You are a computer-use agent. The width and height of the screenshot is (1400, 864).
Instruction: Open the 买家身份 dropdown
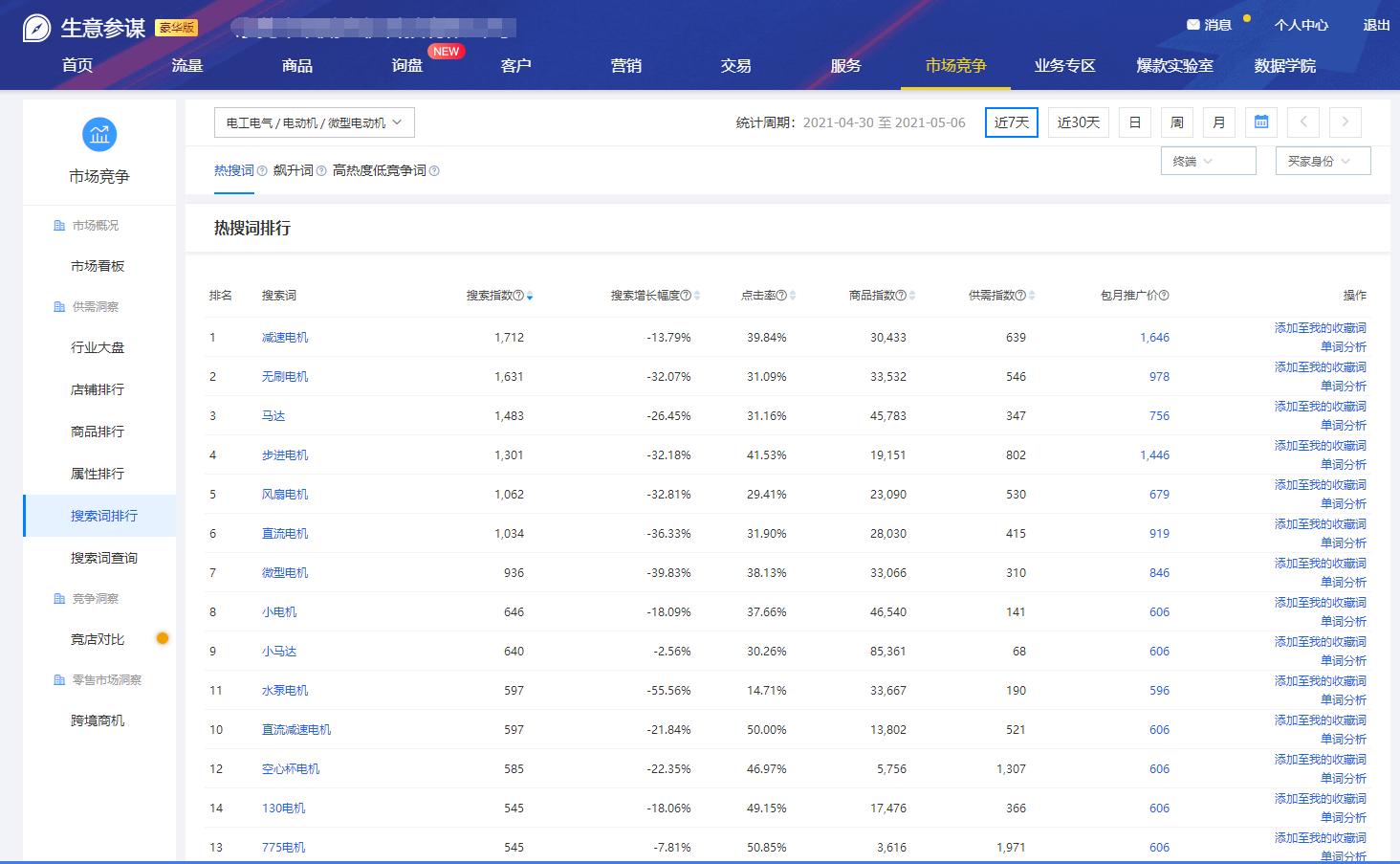tap(1323, 161)
